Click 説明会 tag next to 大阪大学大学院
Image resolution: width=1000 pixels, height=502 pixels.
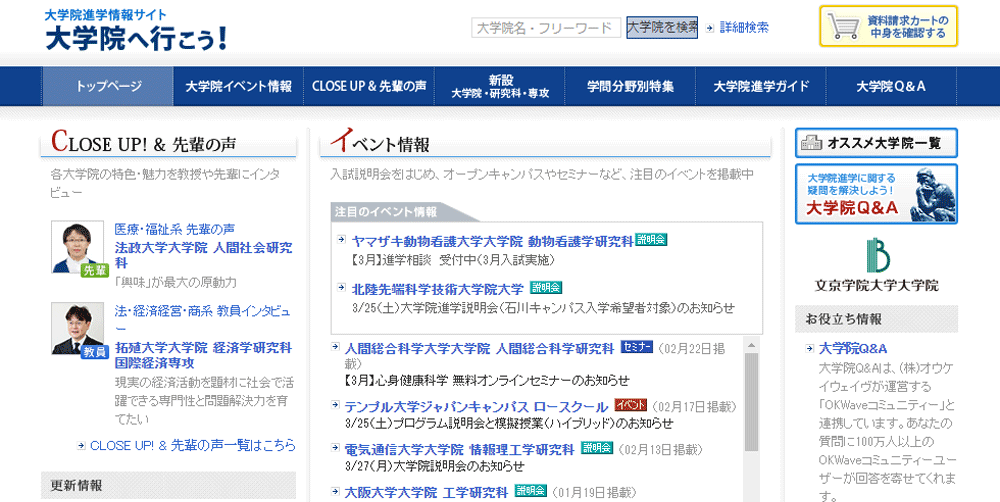[531, 491]
